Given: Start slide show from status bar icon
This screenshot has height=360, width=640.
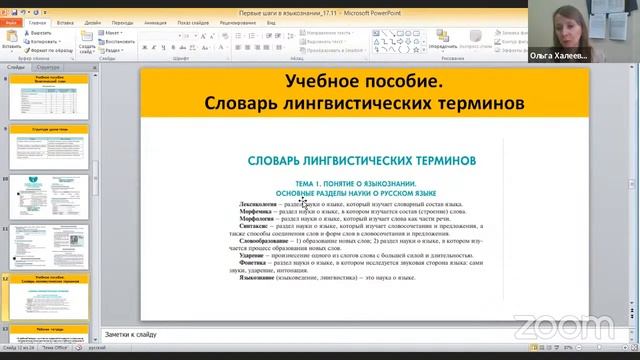Looking at the screenshot, I should pos(557,348).
